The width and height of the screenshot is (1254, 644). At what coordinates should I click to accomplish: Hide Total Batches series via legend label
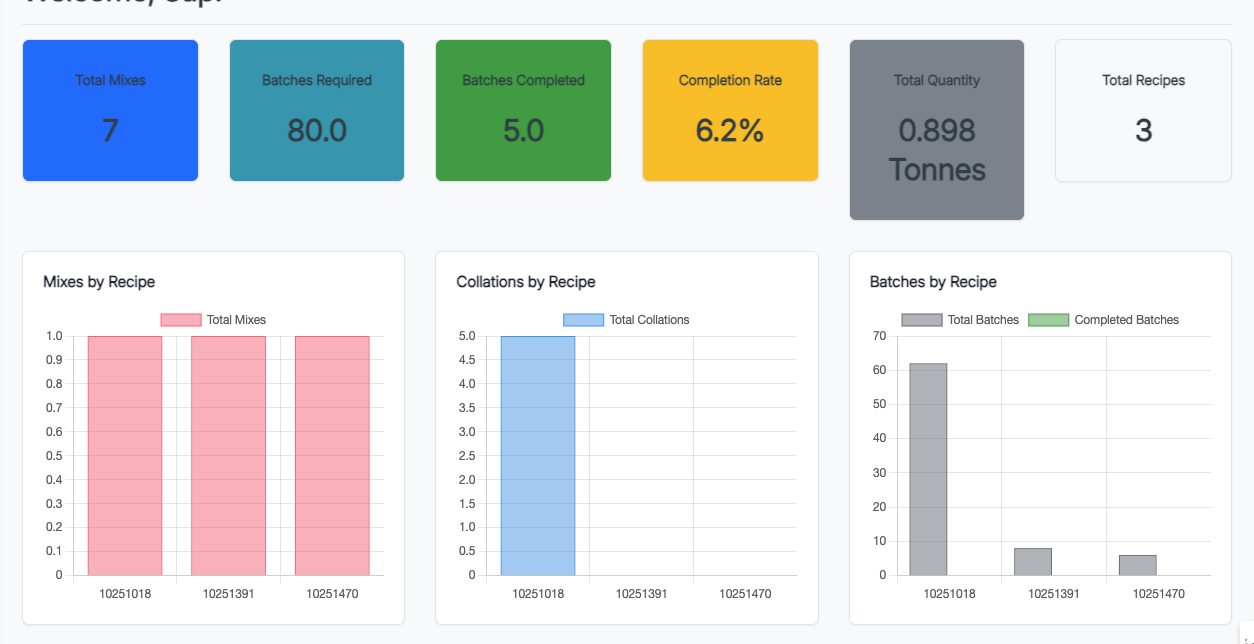982,320
